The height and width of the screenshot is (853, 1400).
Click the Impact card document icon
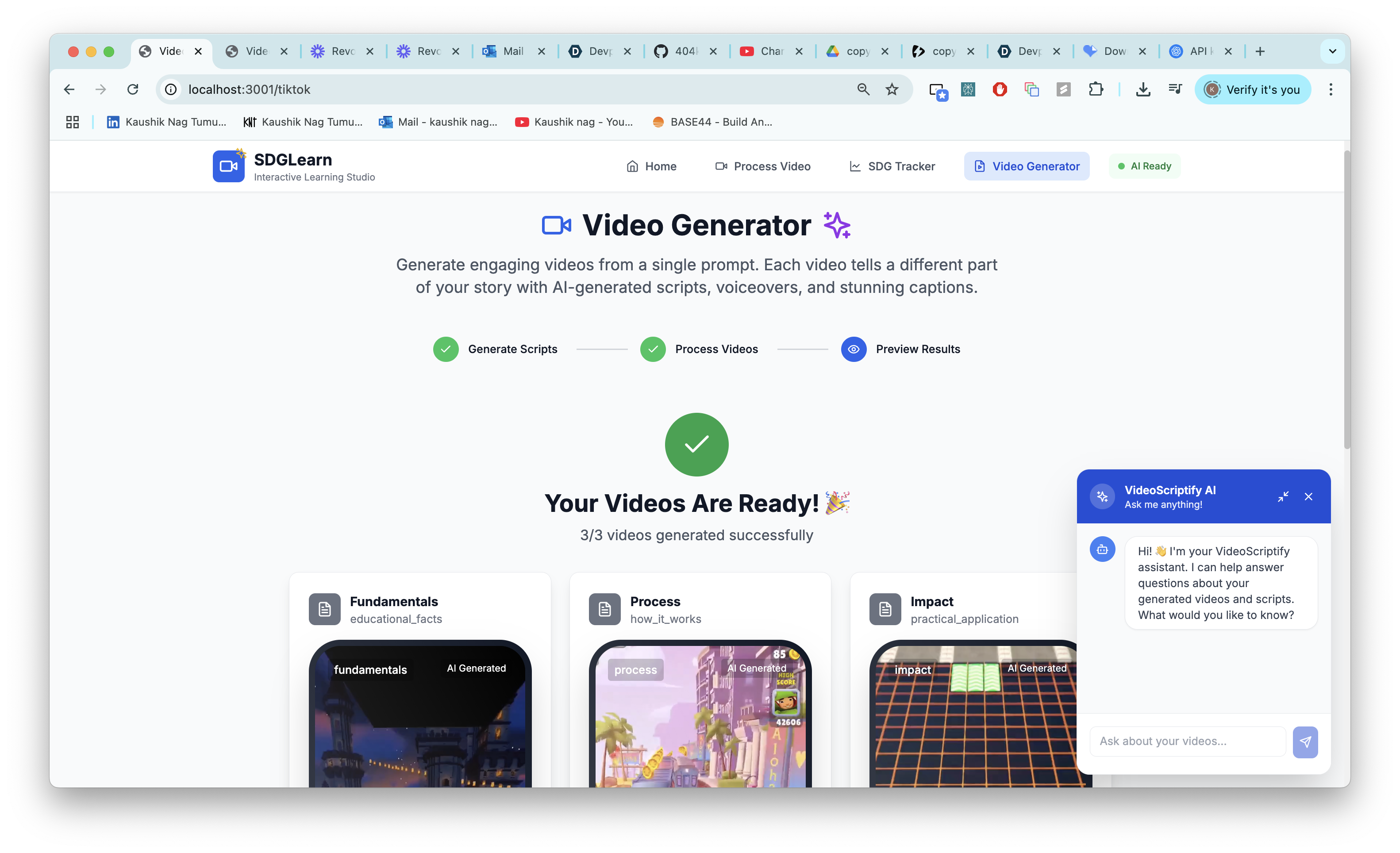point(885,609)
